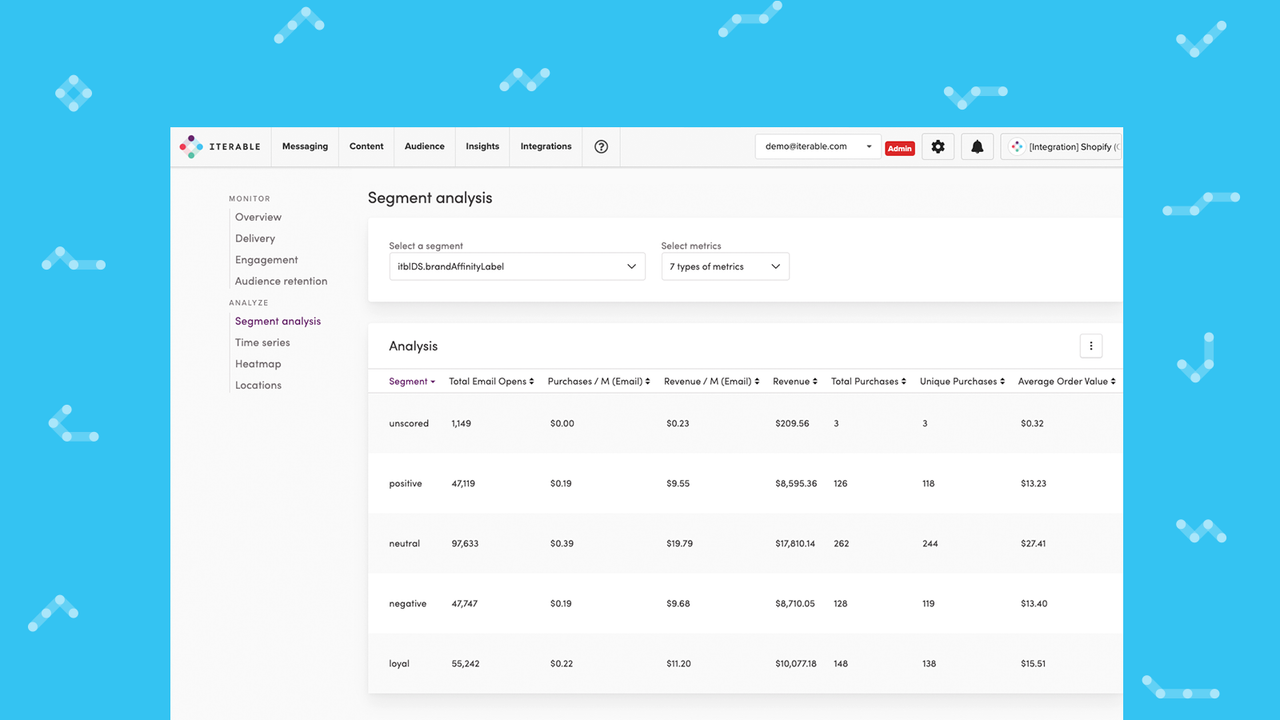Expand the demo@iterable.com account dropdown

(x=818, y=147)
